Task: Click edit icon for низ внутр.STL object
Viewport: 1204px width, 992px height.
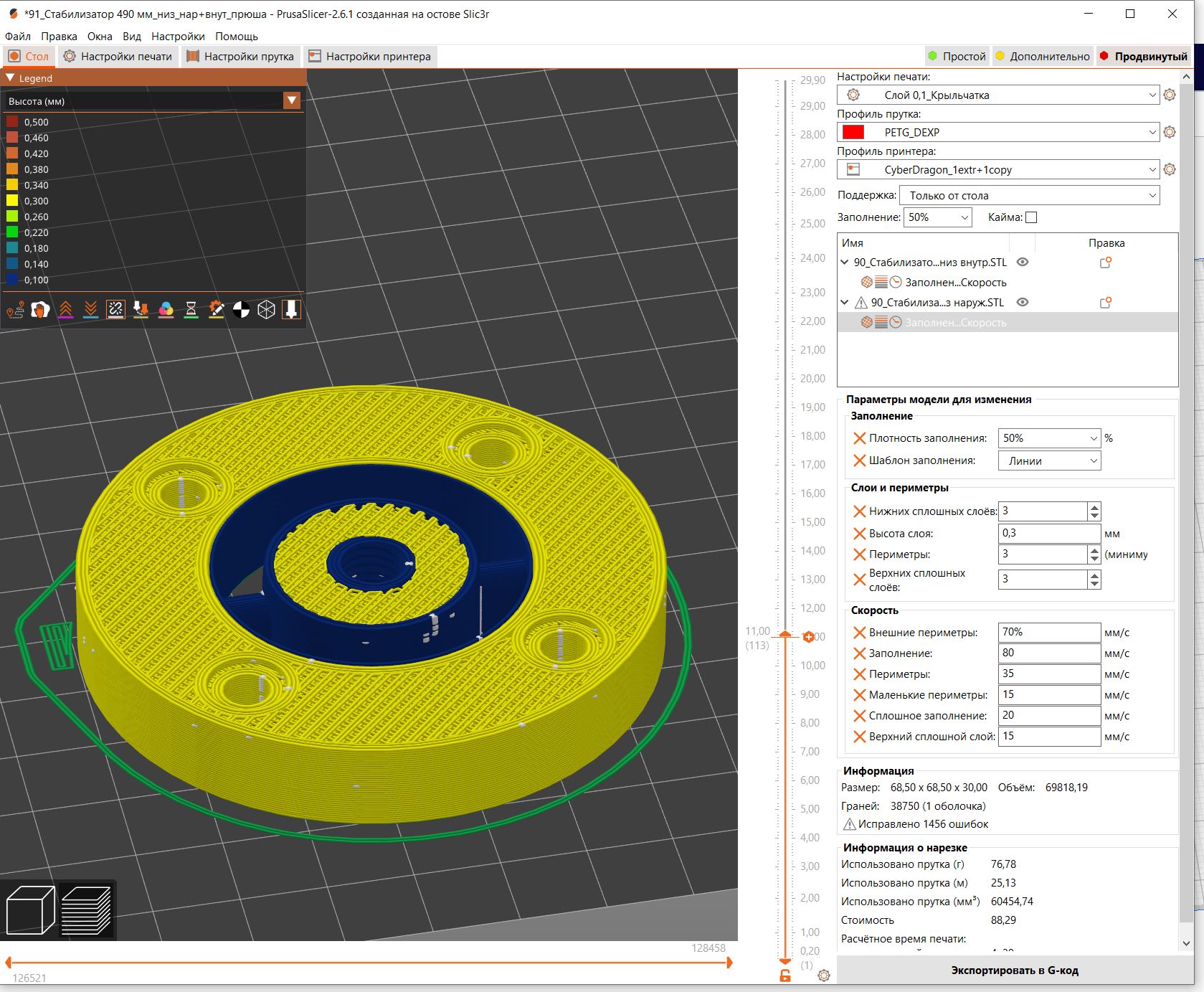Action: point(1106,263)
